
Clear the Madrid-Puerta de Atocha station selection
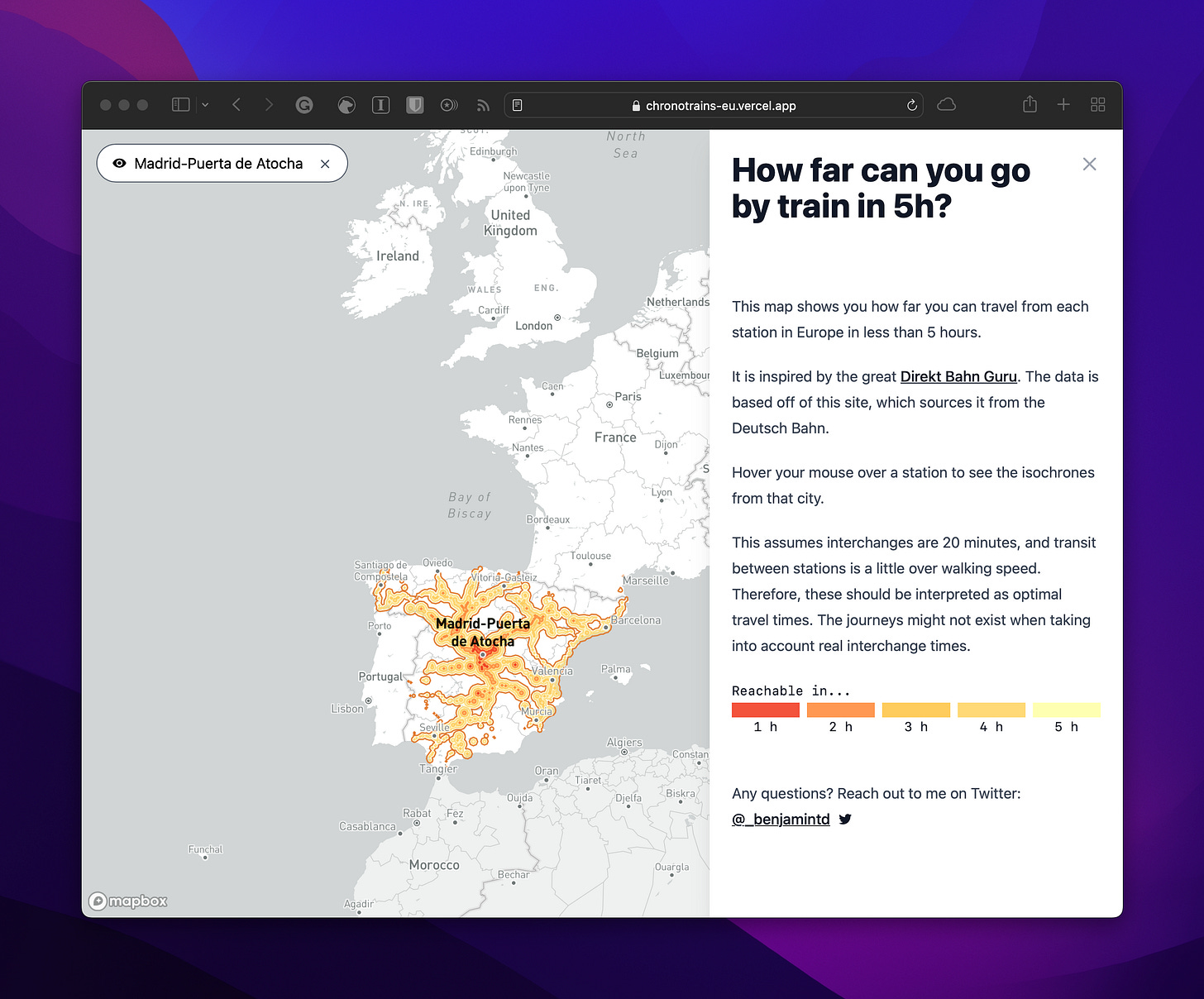coord(325,164)
